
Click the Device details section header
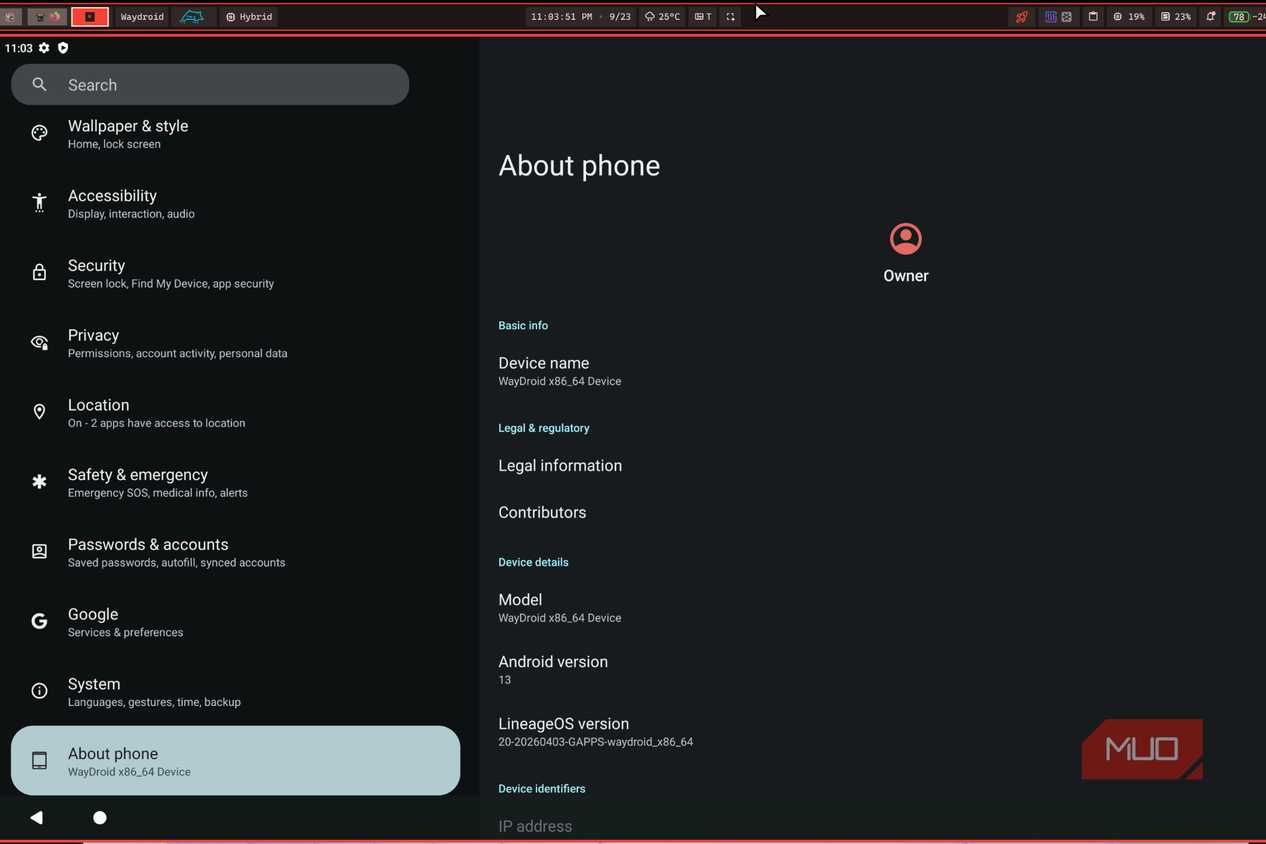click(533, 562)
